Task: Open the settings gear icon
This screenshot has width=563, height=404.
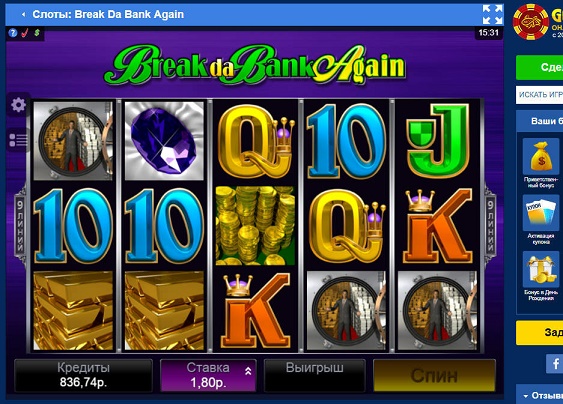Action: pyautogui.click(x=18, y=105)
